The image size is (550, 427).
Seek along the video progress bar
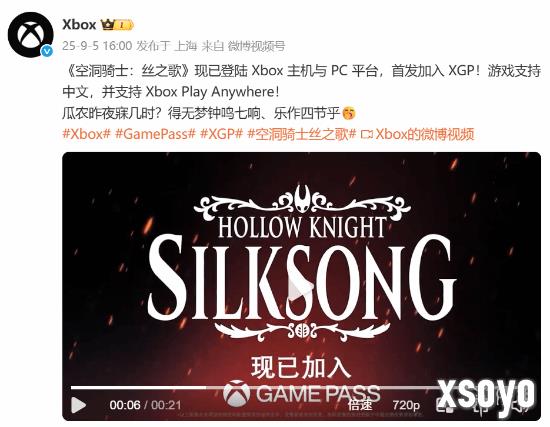tap(302, 388)
